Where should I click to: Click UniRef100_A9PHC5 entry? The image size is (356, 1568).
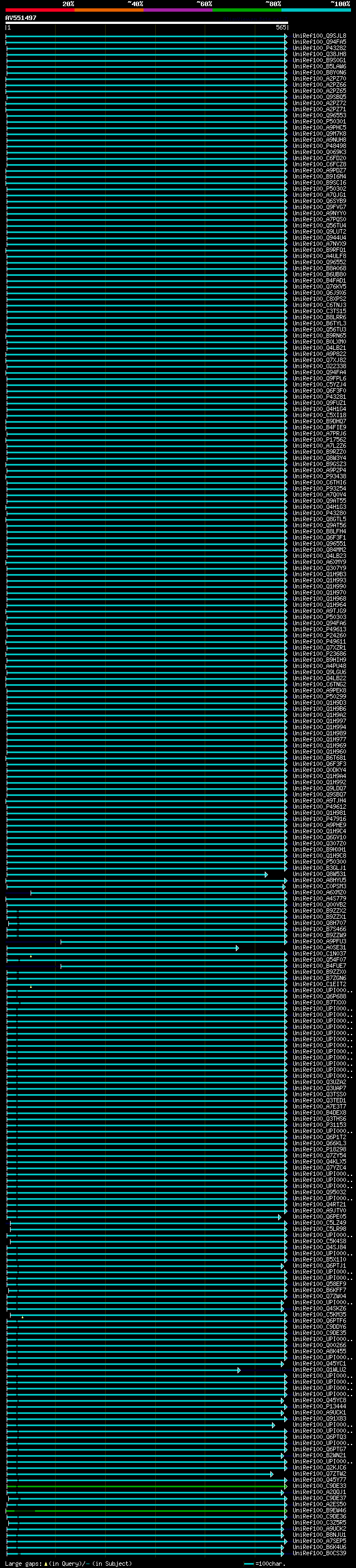click(x=319, y=128)
